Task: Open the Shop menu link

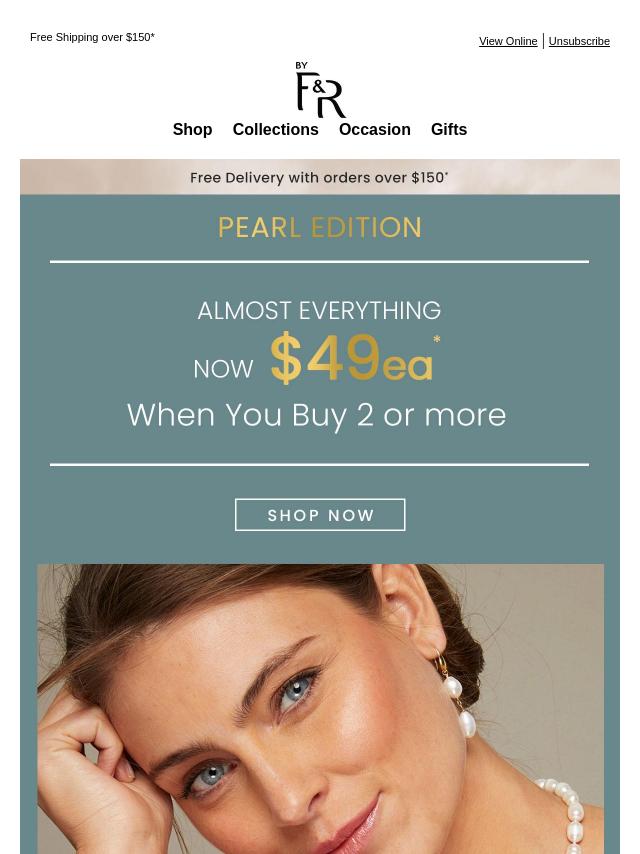Action: [x=192, y=130]
